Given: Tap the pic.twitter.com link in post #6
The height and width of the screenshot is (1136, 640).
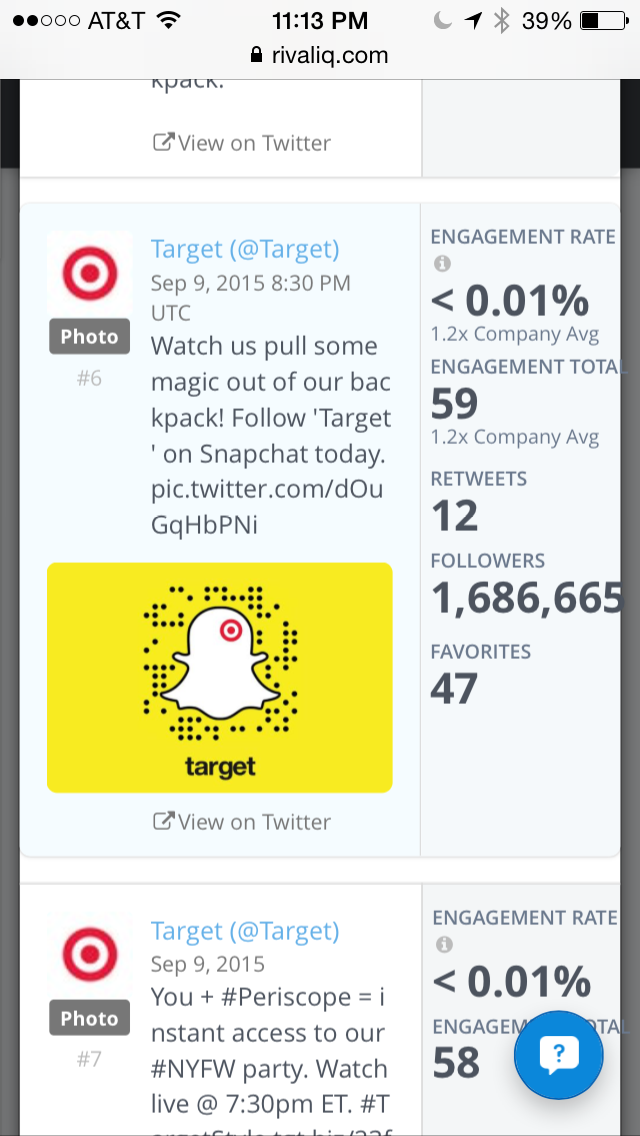Looking at the screenshot, I should 270,508.
